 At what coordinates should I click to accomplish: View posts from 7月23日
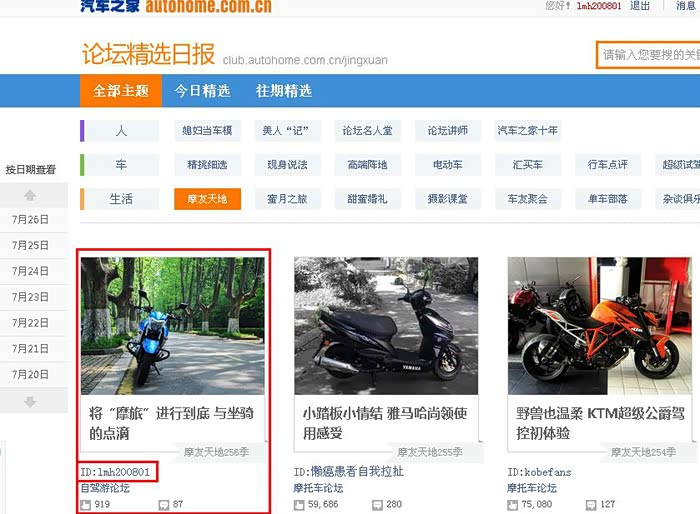[30, 297]
